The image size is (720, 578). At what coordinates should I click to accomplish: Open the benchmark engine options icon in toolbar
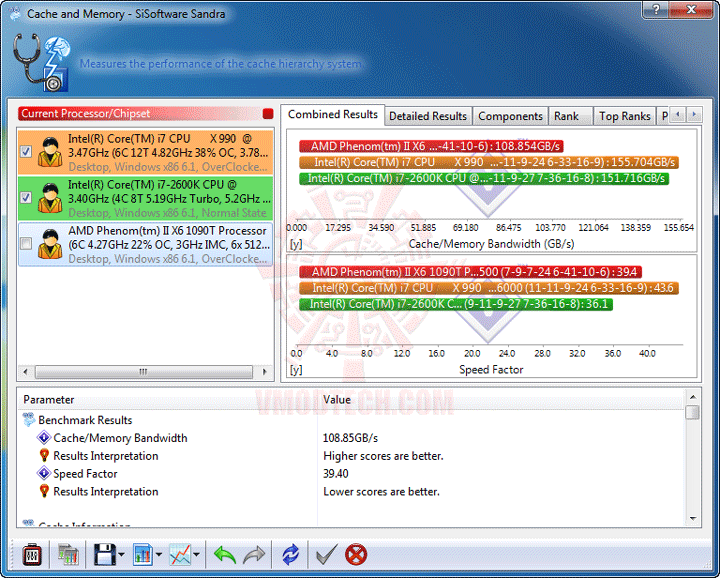point(32,555)
